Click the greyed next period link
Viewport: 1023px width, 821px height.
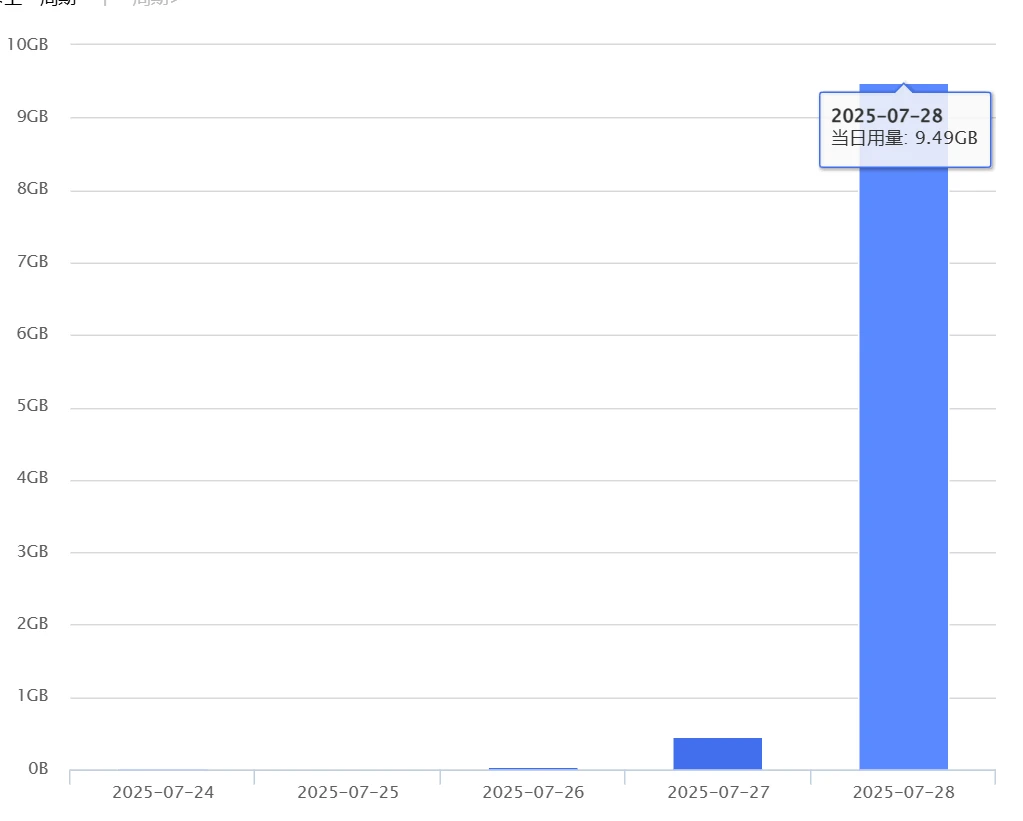(155, 3)
